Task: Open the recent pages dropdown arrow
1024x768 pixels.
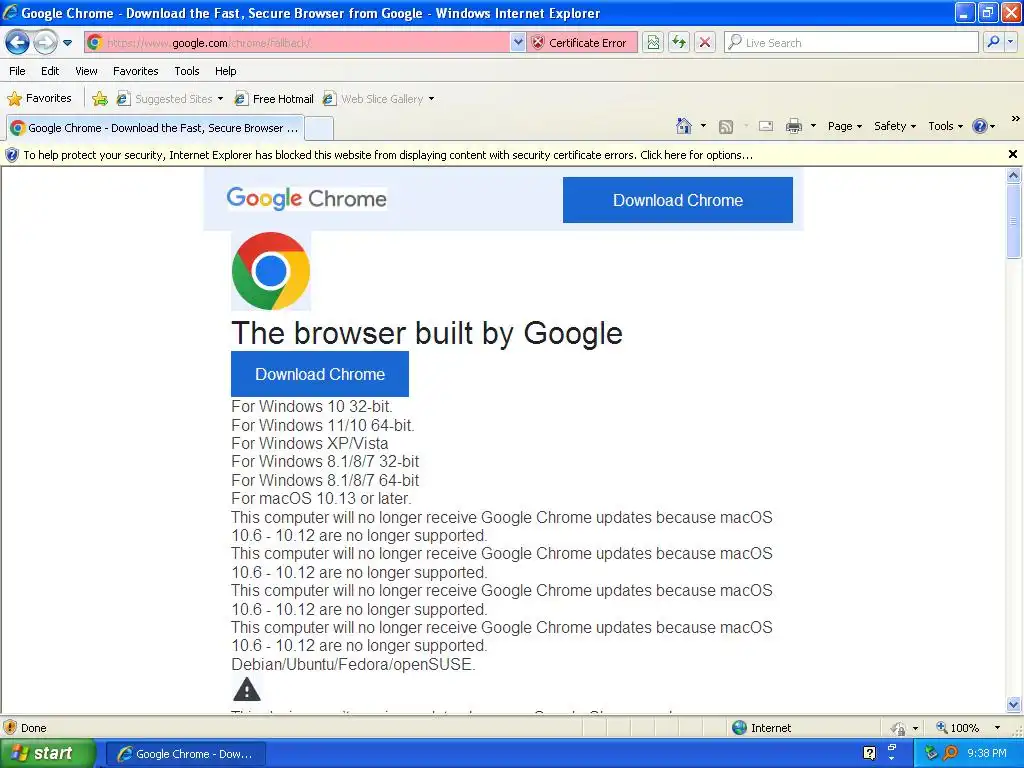Action: [67, 43]
